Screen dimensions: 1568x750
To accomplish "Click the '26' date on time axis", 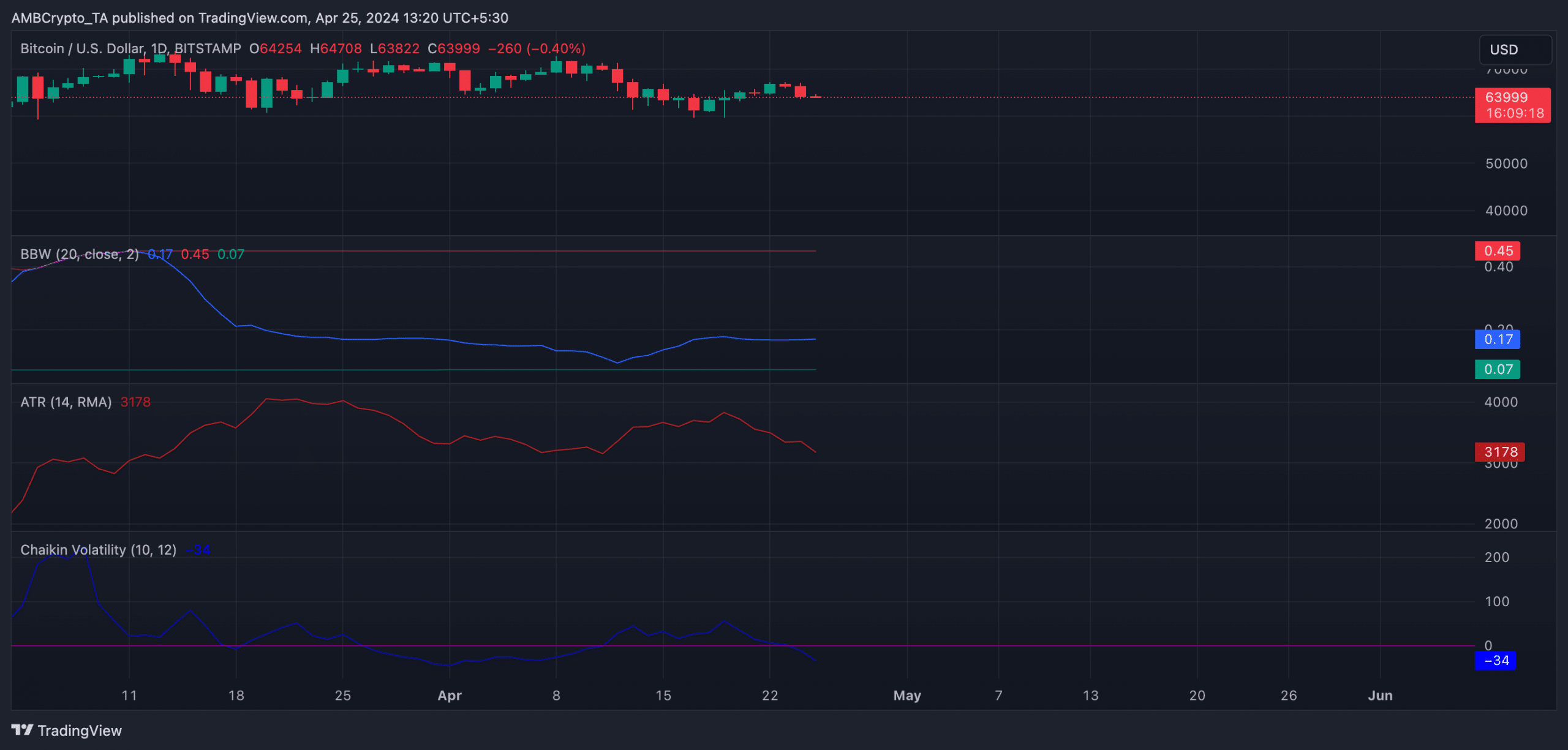I will (1289, 696).
